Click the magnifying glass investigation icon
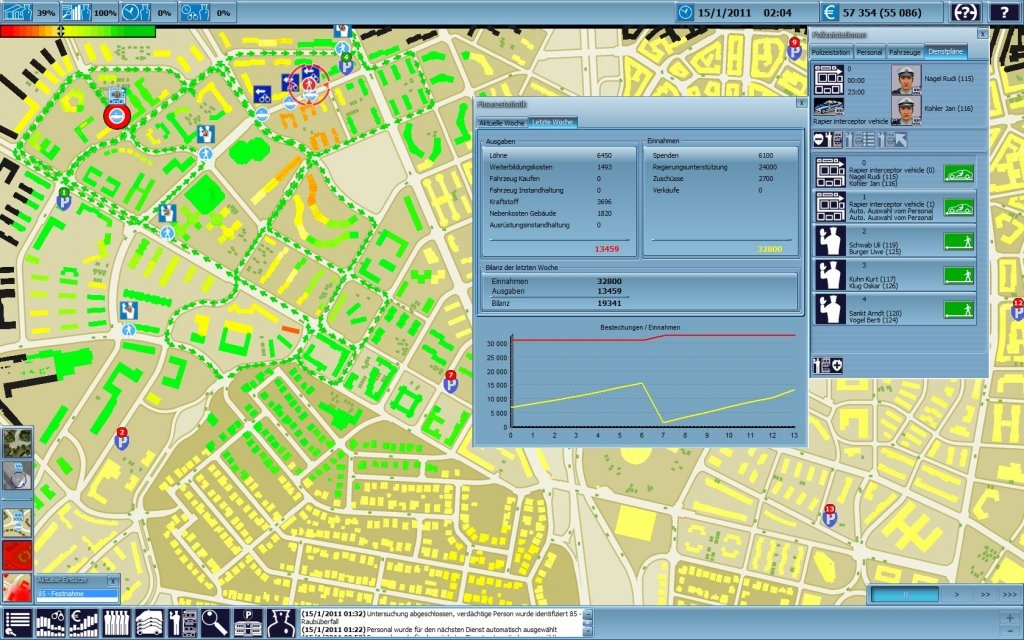Viewport: 1024px width, 640px height. [x=216, y=622]
